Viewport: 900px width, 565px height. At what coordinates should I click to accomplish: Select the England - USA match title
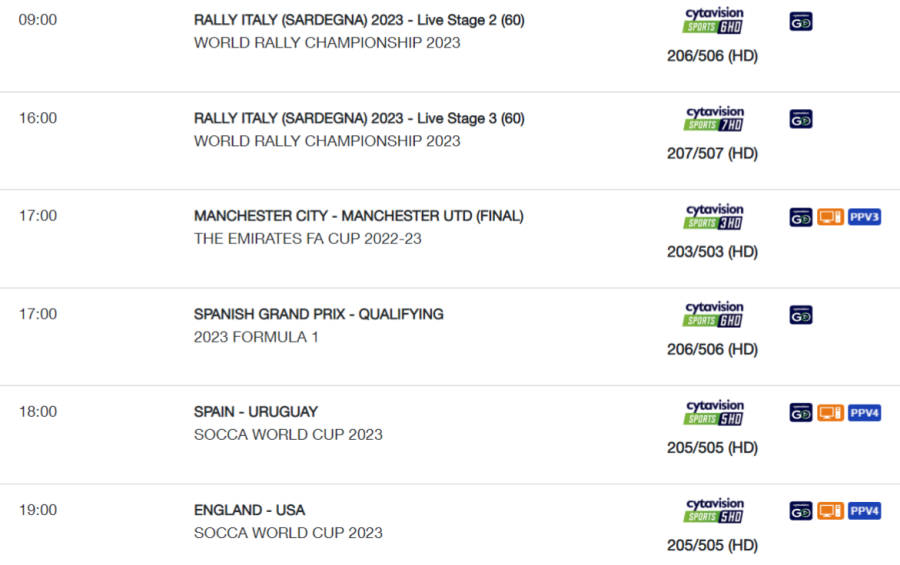pos(250,510)
